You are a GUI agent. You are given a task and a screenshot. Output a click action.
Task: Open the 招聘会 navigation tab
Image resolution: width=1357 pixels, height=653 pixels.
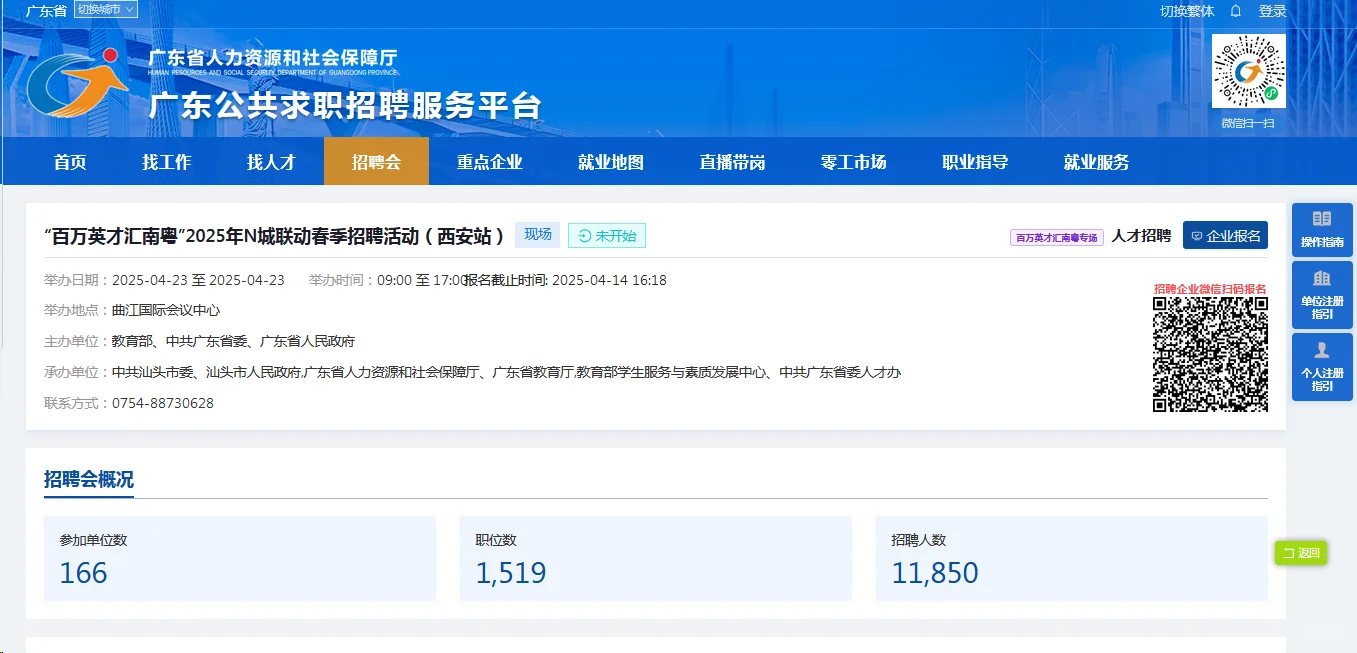coord(375,161)
